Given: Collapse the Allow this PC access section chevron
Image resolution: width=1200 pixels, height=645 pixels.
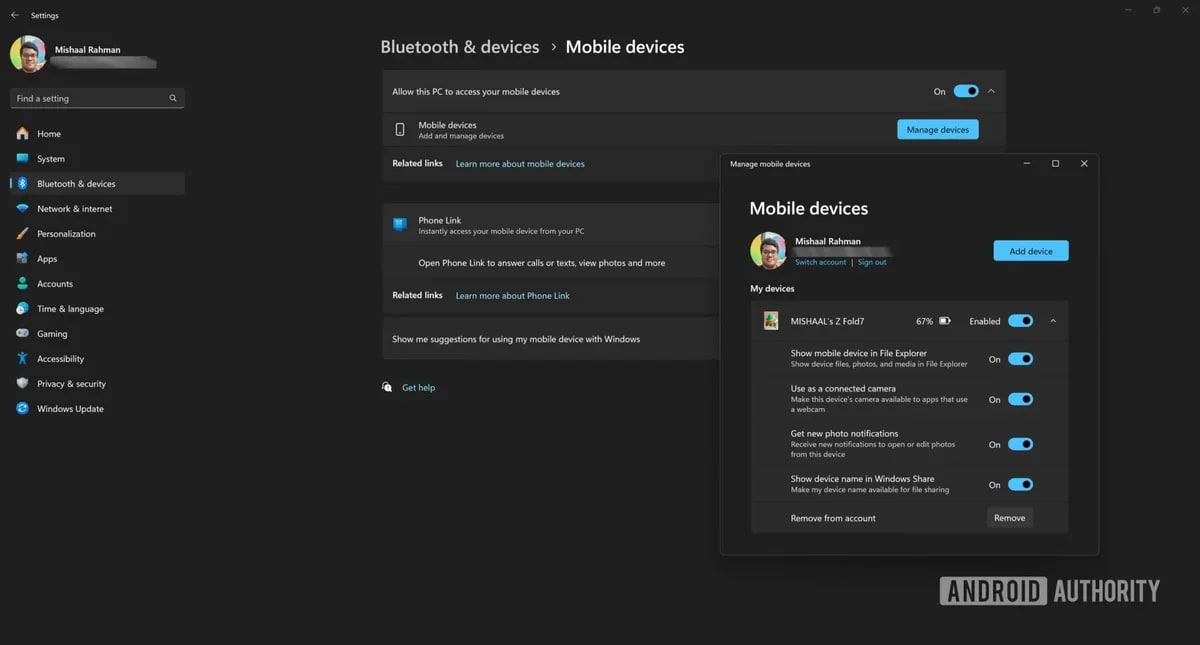Looking at the screenshot, I should pos(991,91).
